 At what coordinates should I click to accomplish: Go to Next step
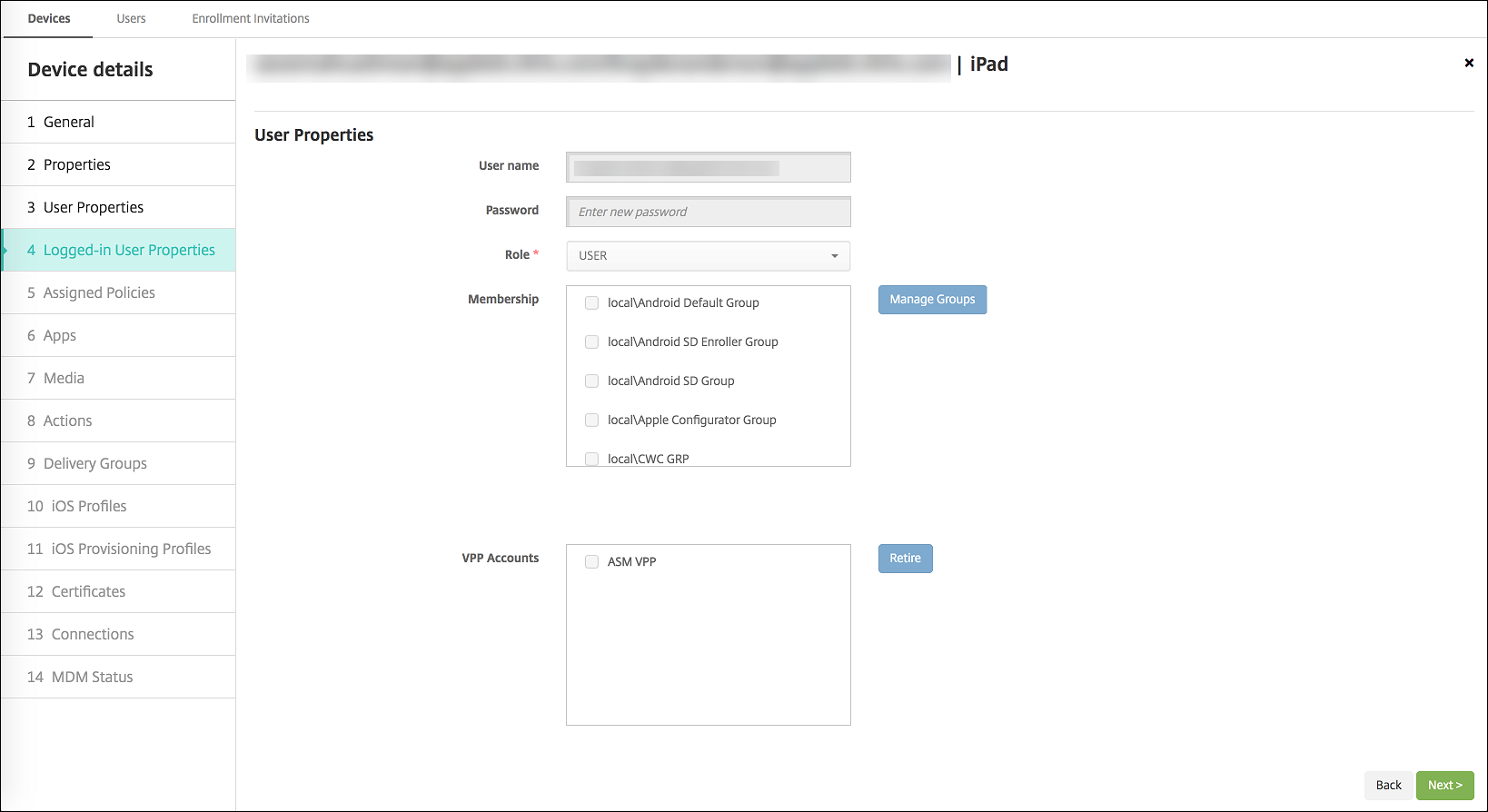tap(1444, 786)
